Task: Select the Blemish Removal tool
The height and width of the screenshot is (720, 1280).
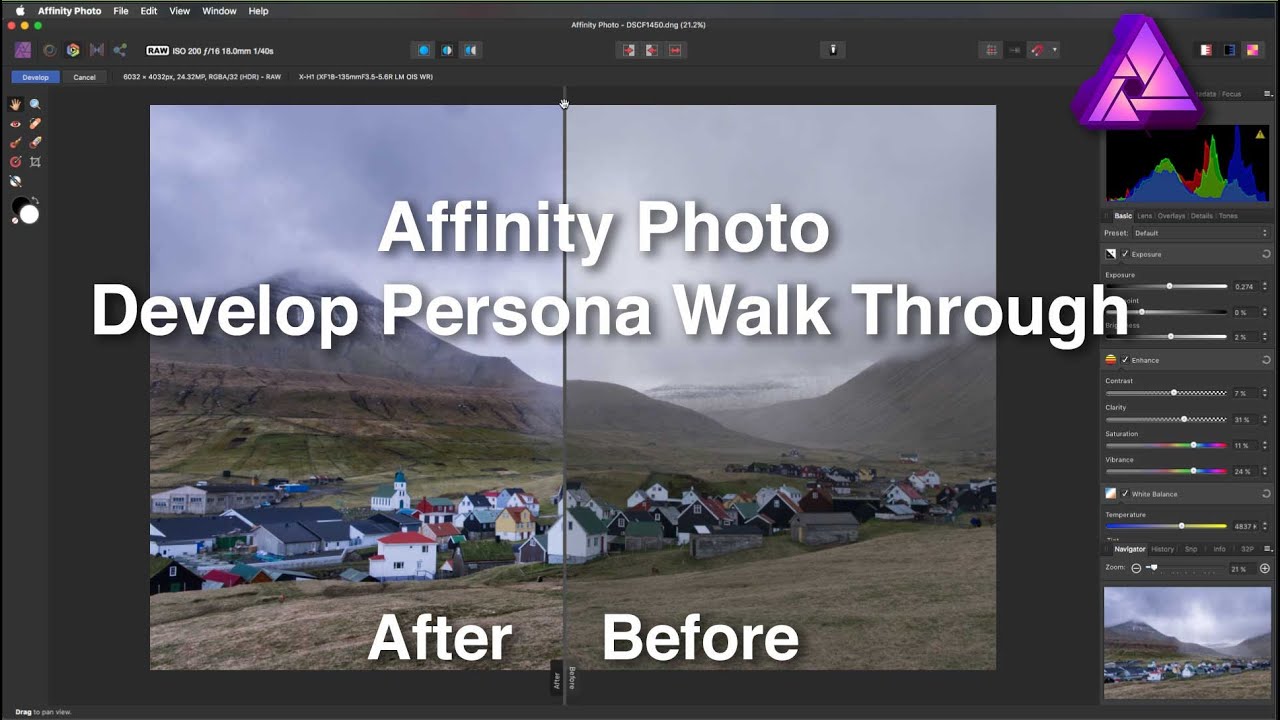Action: click(x=35, y=124)
